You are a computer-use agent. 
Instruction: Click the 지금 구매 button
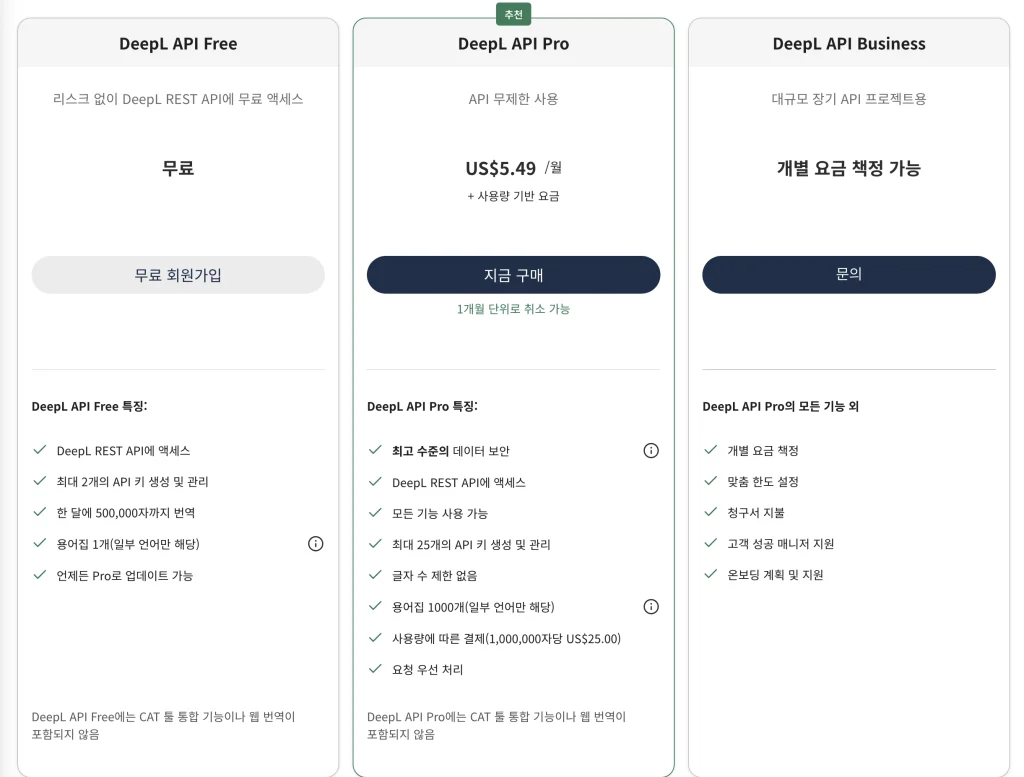tap(513, 275)
